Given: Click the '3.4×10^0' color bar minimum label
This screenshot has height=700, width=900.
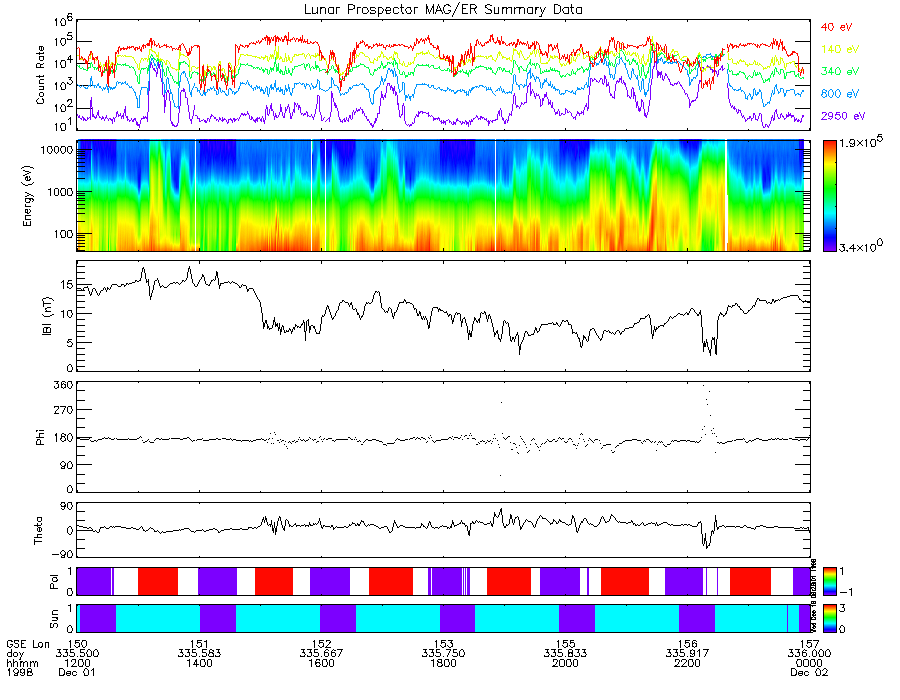Looking at the screenshot, I should 861,246.
